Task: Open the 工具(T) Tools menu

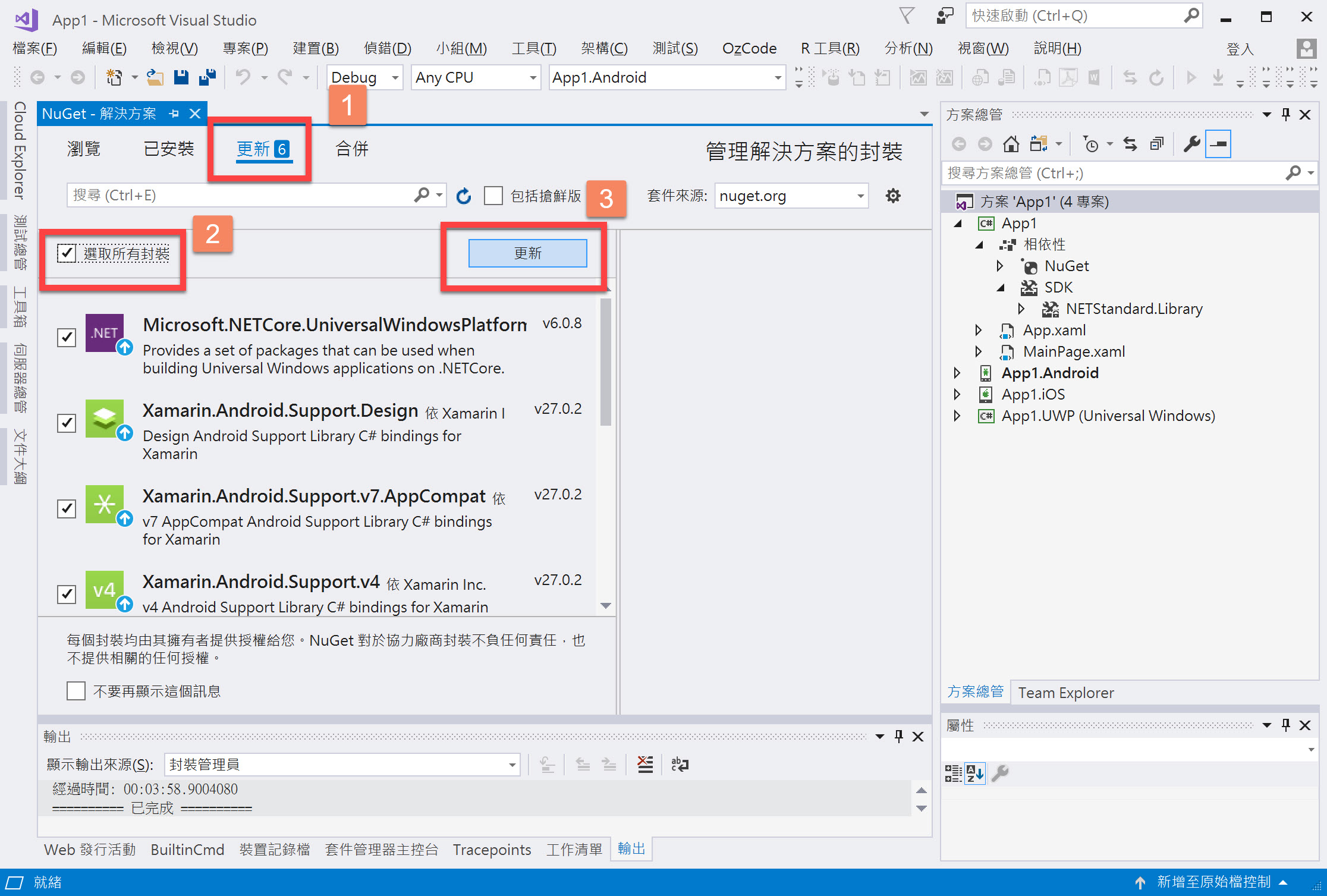Action: [x=534, y=48]
